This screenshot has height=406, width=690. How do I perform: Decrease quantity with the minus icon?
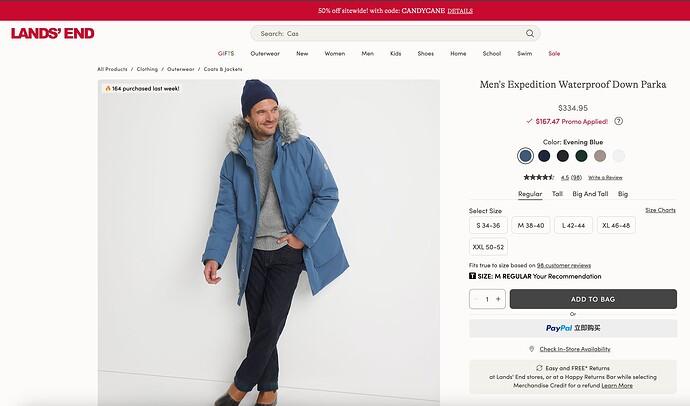[476, 299]
